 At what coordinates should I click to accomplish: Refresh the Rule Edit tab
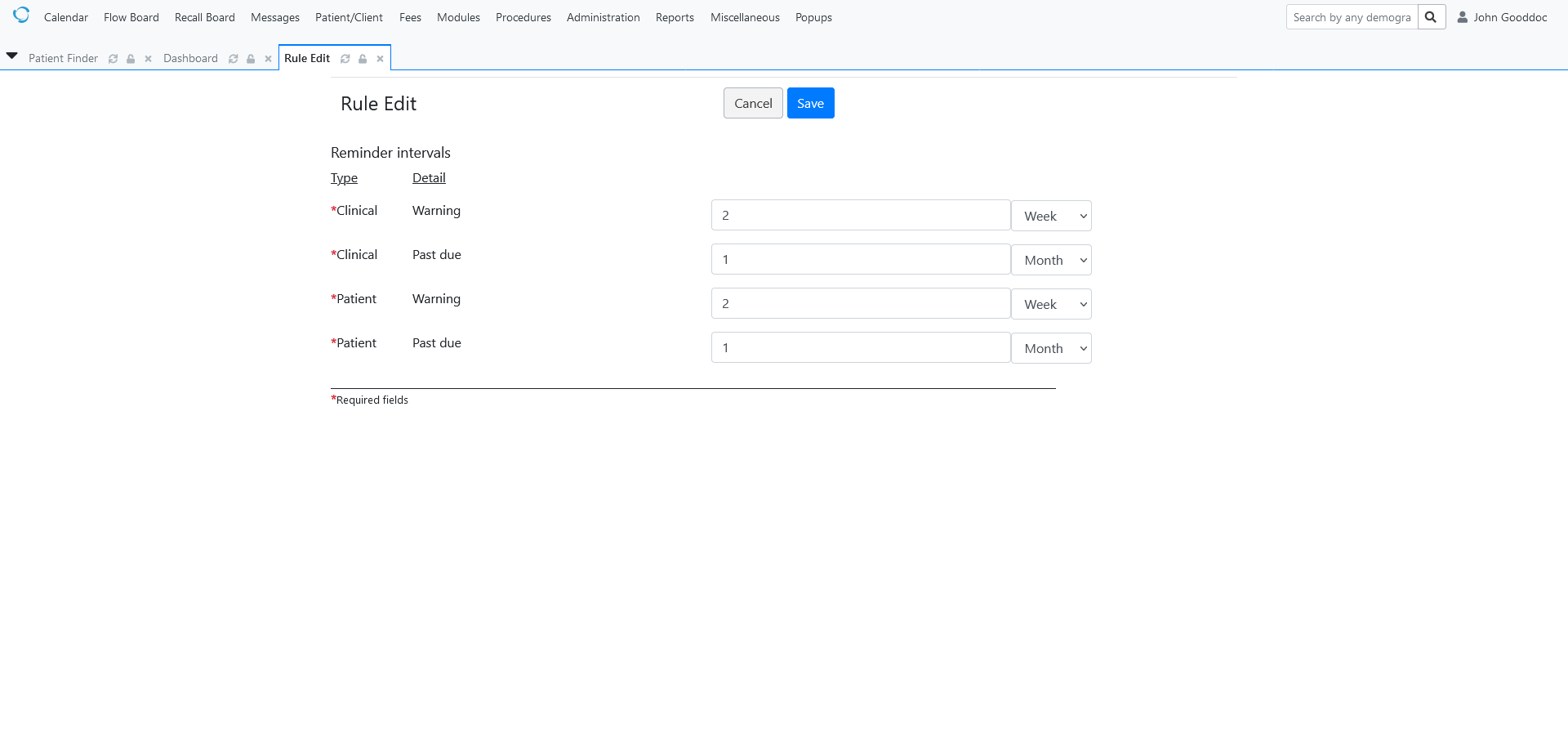345,58
